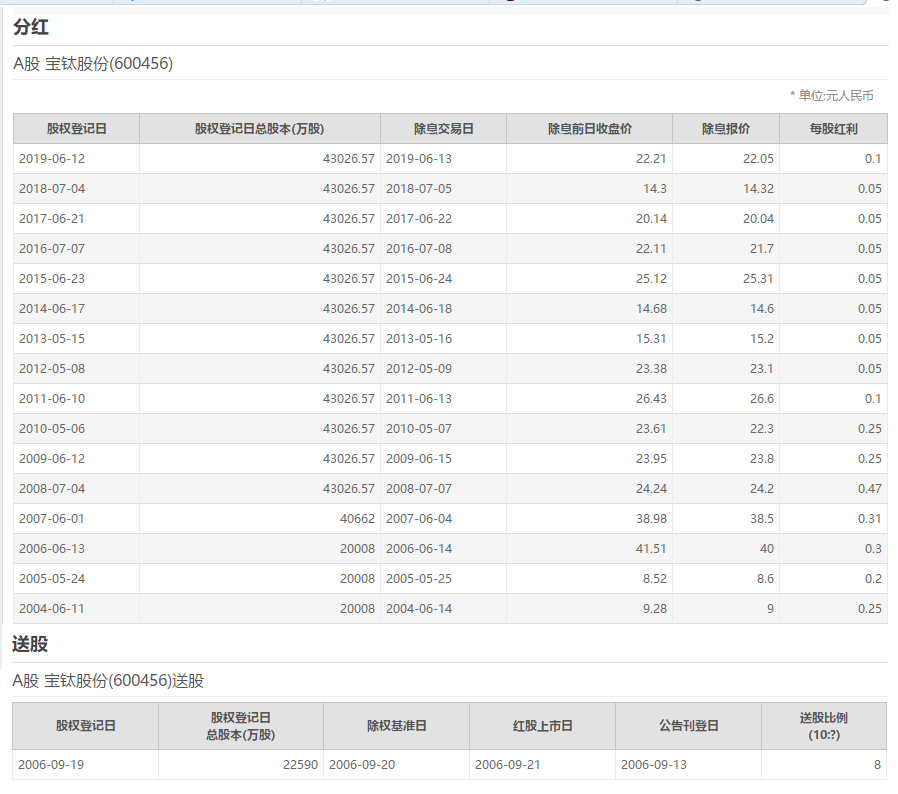
Task: Click closing price 15.31
Action: click(x=651, y=339)
